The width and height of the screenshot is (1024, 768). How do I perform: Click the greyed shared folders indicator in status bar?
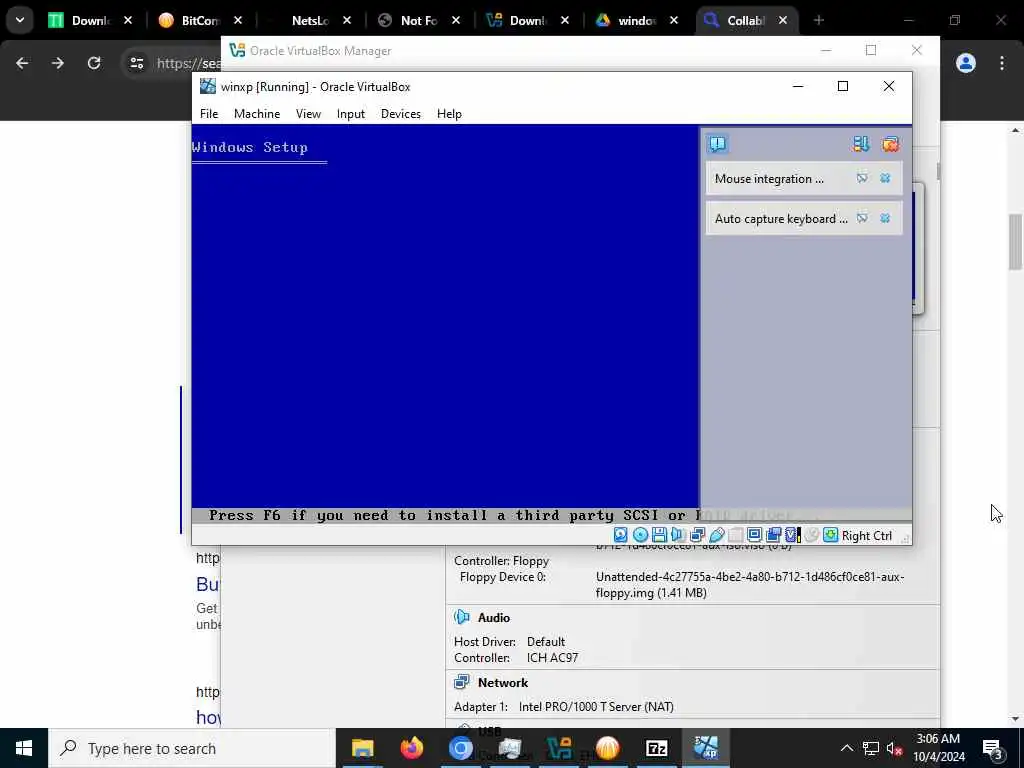coord(735,536)
